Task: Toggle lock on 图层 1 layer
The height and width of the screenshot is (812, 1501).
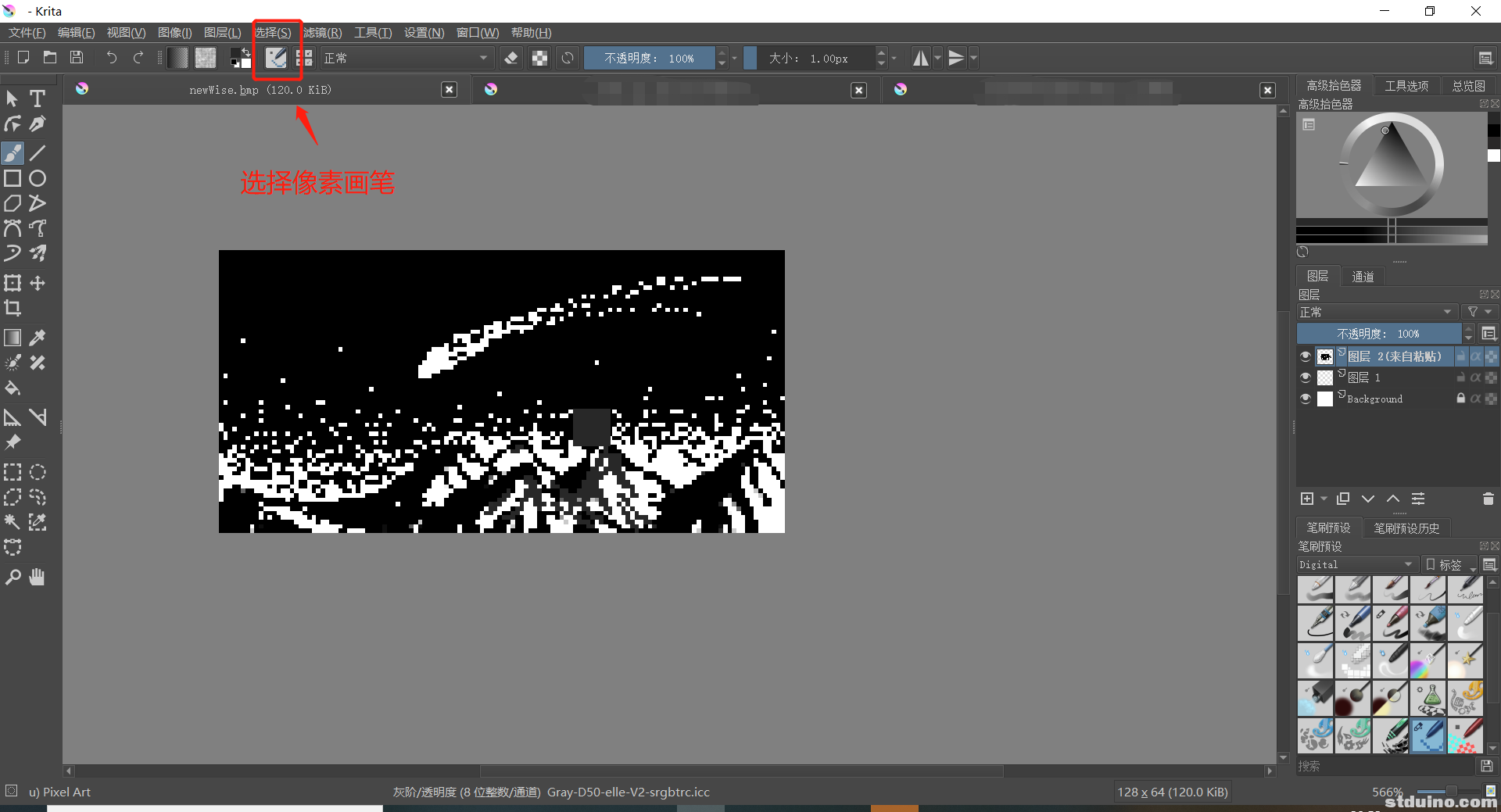Action: pos(1460,377)
